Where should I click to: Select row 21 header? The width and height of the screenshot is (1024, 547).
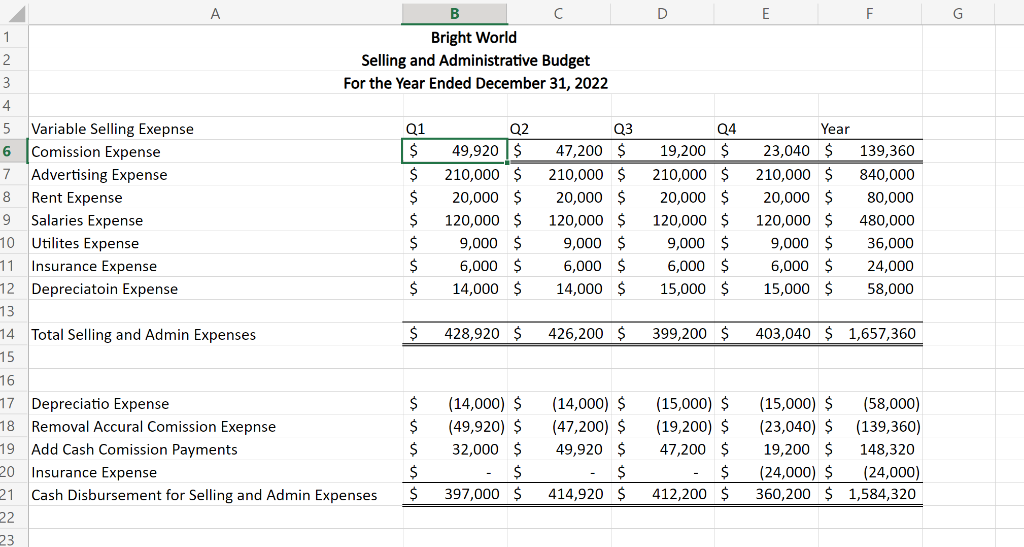point(14,495)
